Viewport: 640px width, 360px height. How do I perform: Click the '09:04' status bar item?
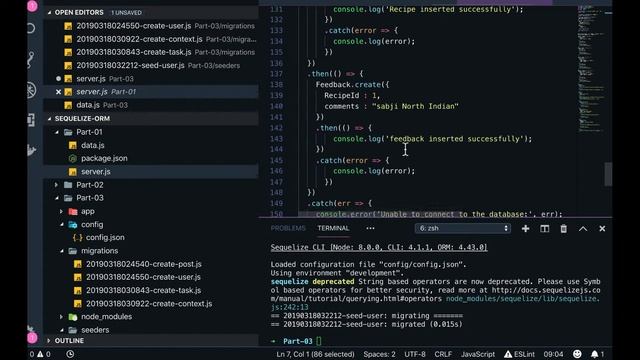pyautogui.click(x=553, y=354)
